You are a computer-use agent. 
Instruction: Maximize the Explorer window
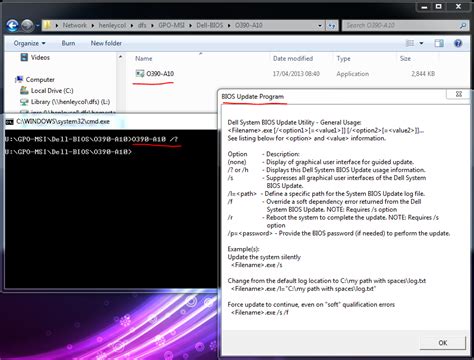[439, 6]
